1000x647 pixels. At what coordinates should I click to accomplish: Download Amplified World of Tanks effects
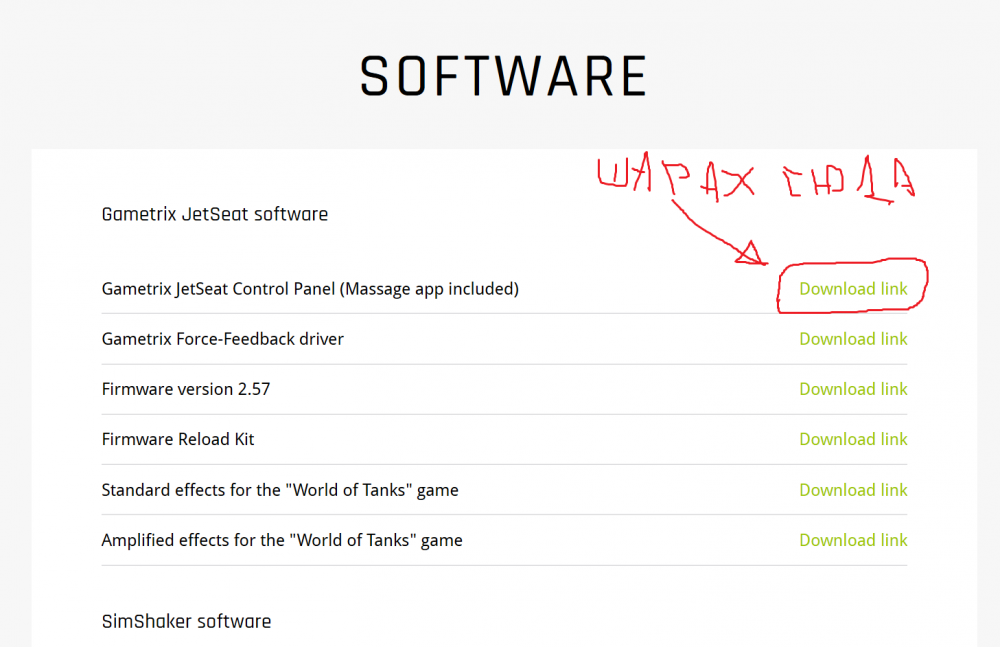pos(853,540)
